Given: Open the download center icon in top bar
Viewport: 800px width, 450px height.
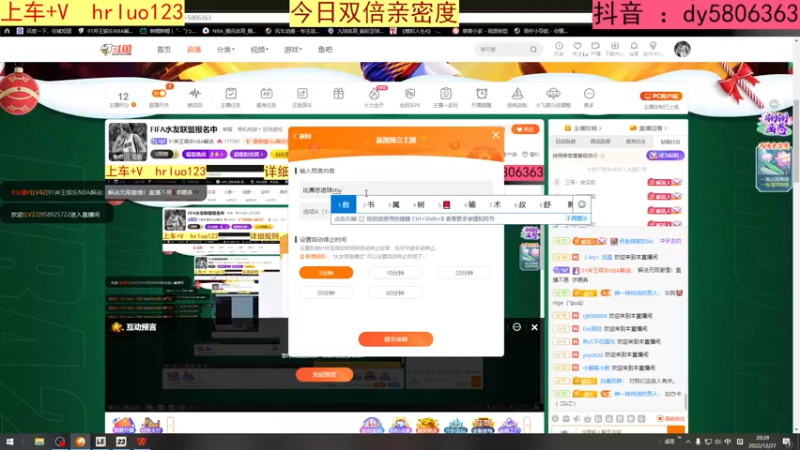Looking at the screenshot, I should pos(615,46).
